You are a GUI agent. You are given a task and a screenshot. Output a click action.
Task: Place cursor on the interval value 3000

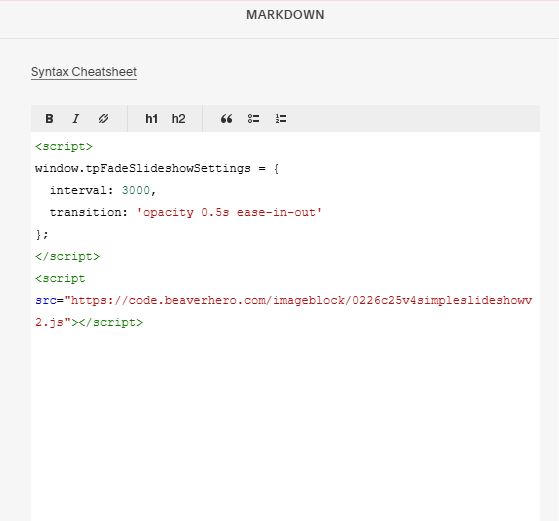point(135,190)
